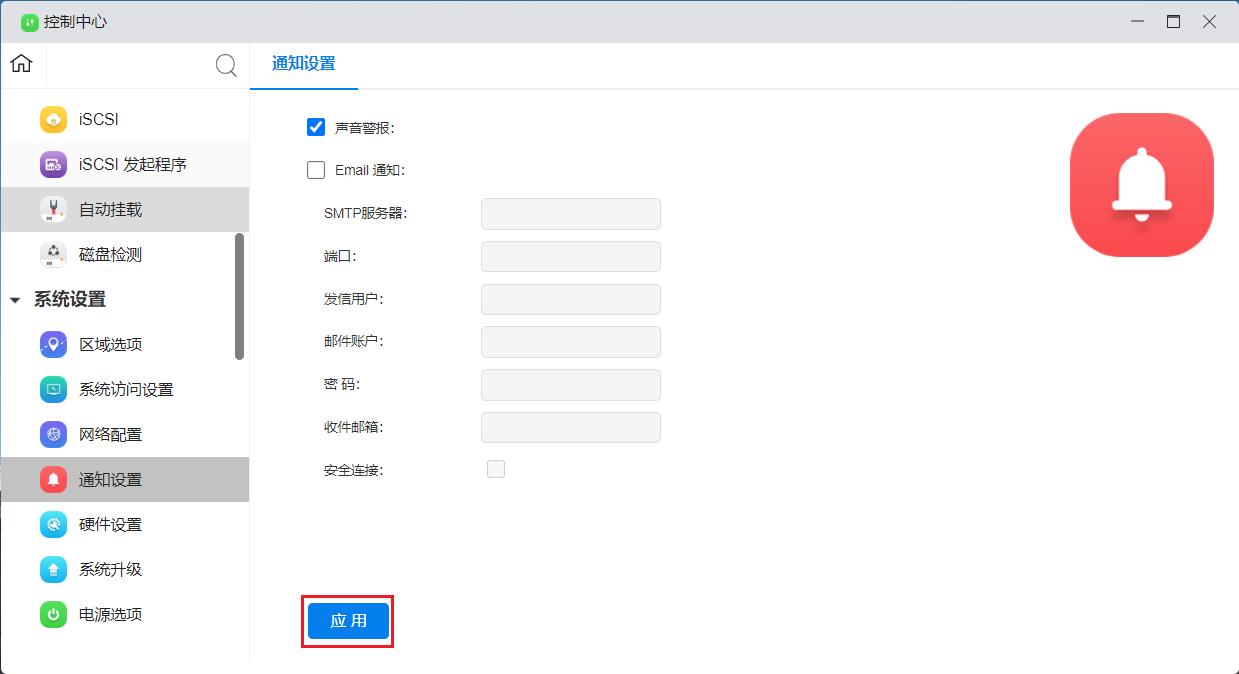The width and height of the screenshot is (1239, 674).
Task: Open 区域选项 region settings icon
Action: tap(53, 344)
